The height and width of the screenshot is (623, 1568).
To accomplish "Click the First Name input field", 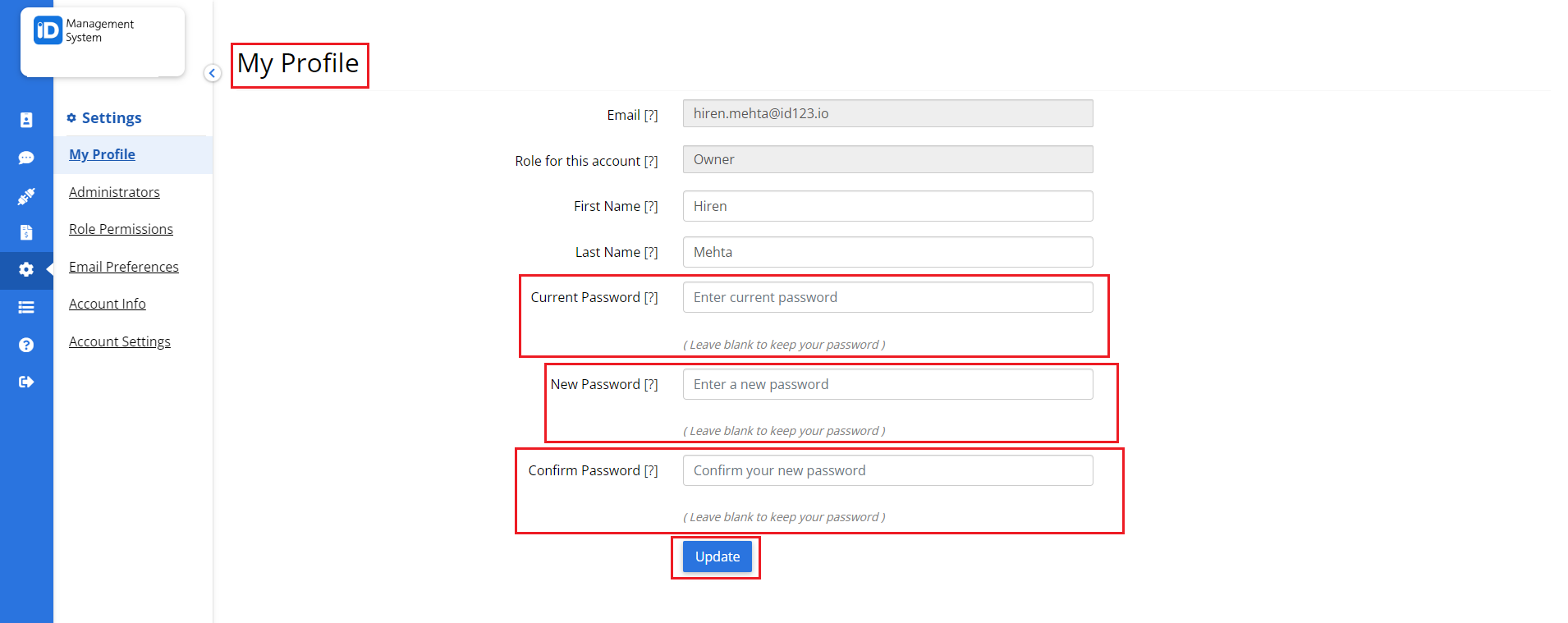I will coord(887,206).
